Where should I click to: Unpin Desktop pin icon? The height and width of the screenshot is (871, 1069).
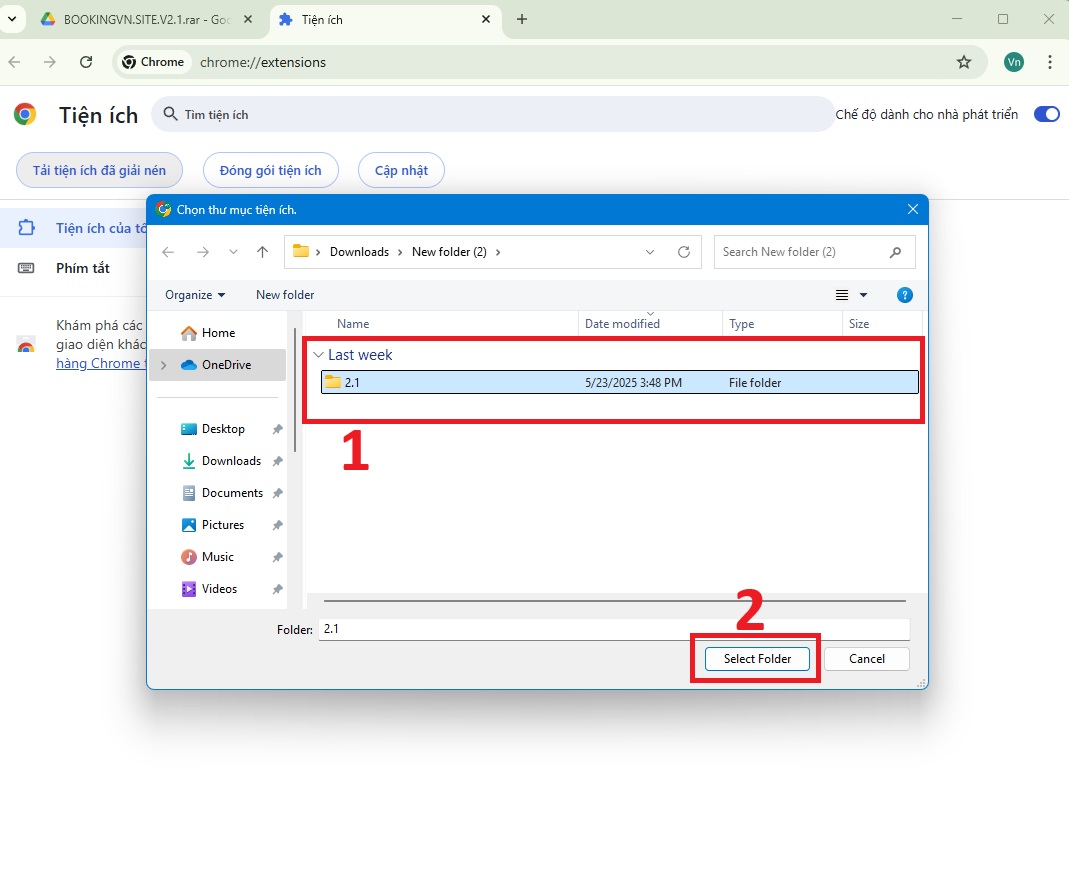277,429
